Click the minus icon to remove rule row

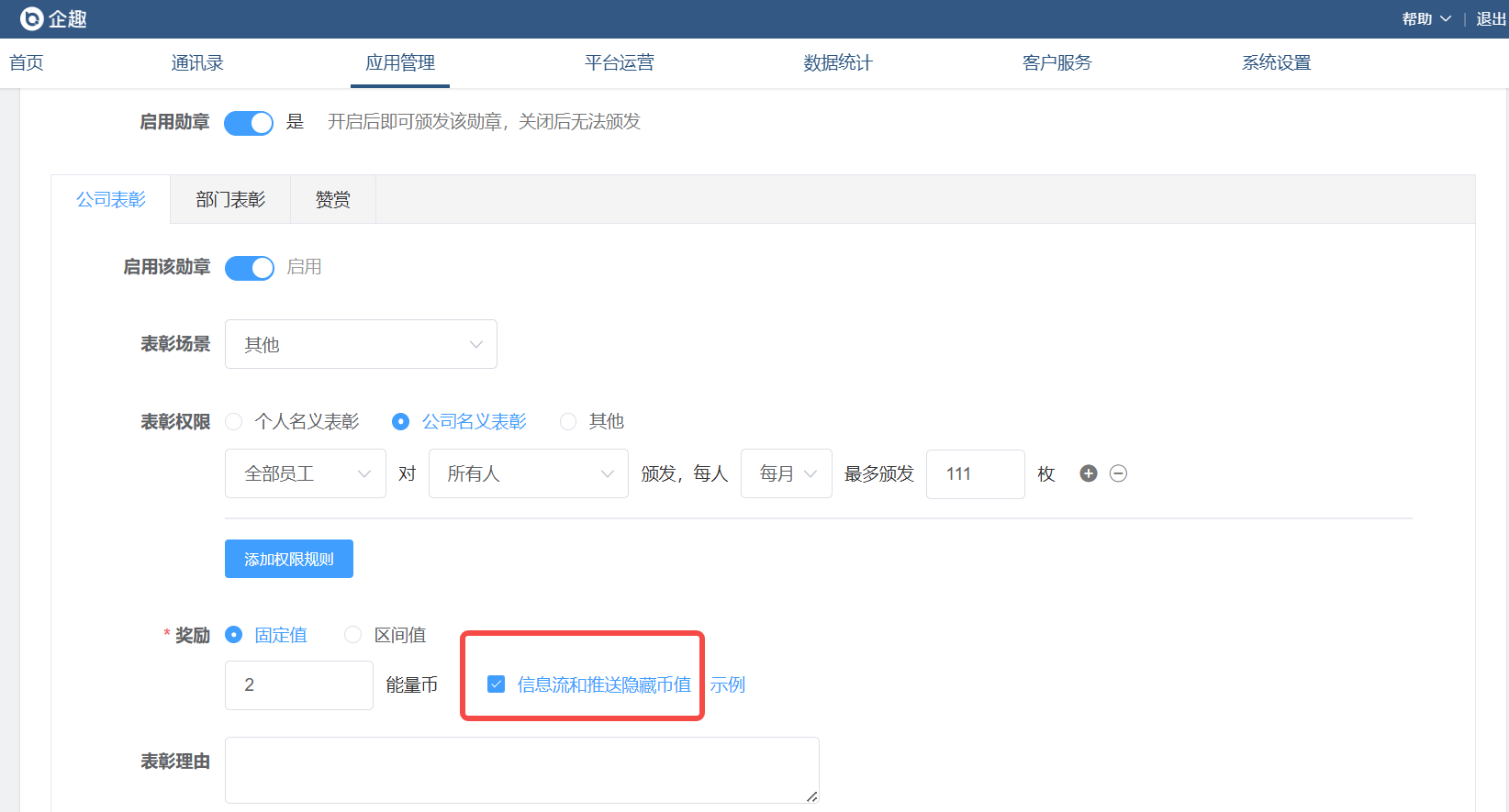point(1118,473)
